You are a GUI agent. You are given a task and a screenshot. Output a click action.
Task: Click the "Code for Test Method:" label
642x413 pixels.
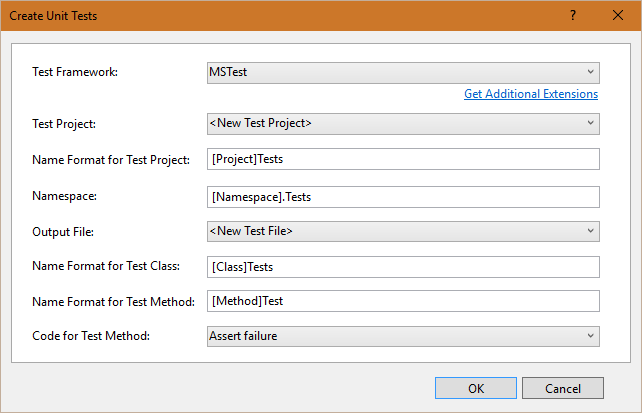pyautogui.click(x=91, y=336)
